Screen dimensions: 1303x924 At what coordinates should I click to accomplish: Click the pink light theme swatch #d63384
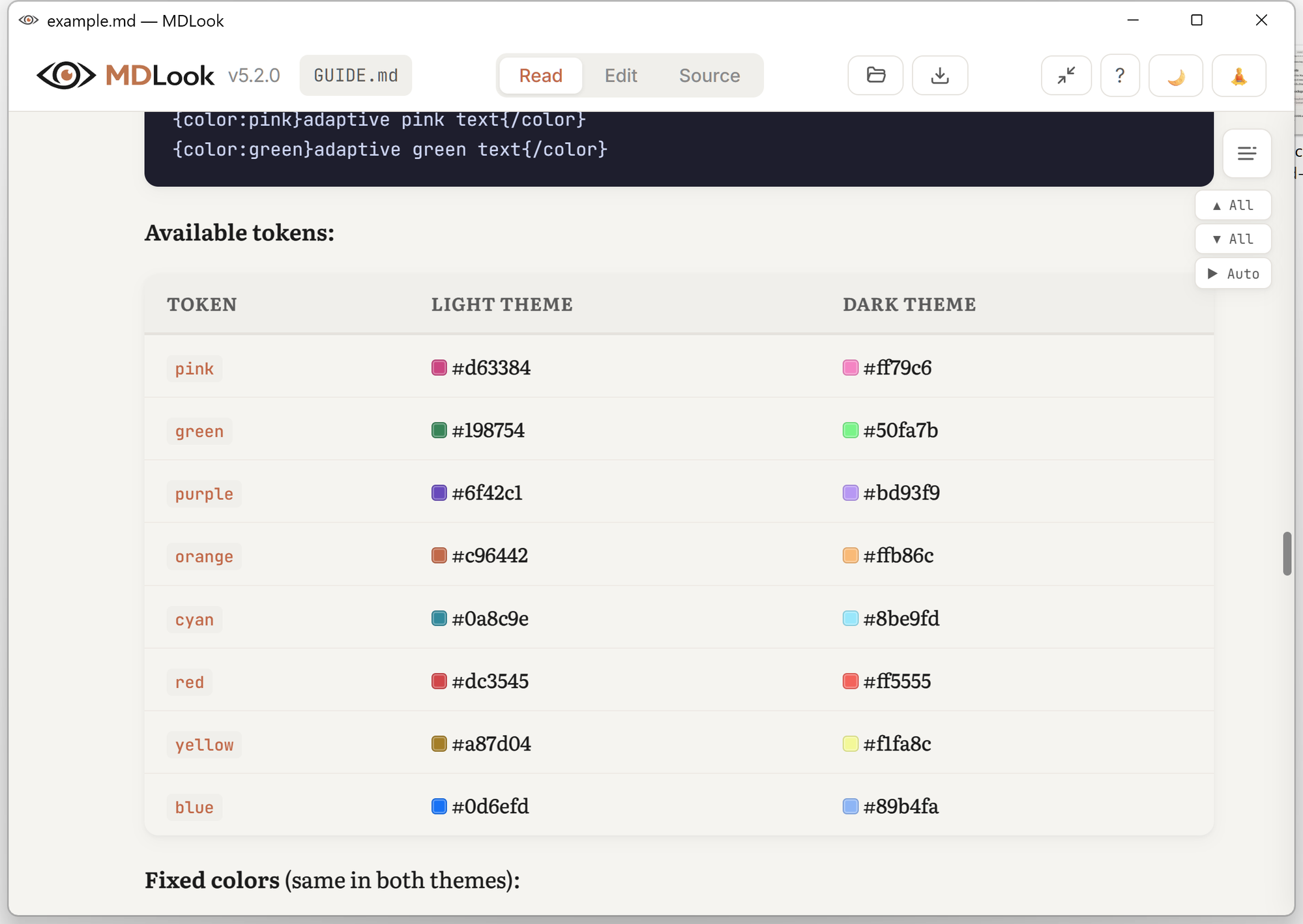[439, 368]
